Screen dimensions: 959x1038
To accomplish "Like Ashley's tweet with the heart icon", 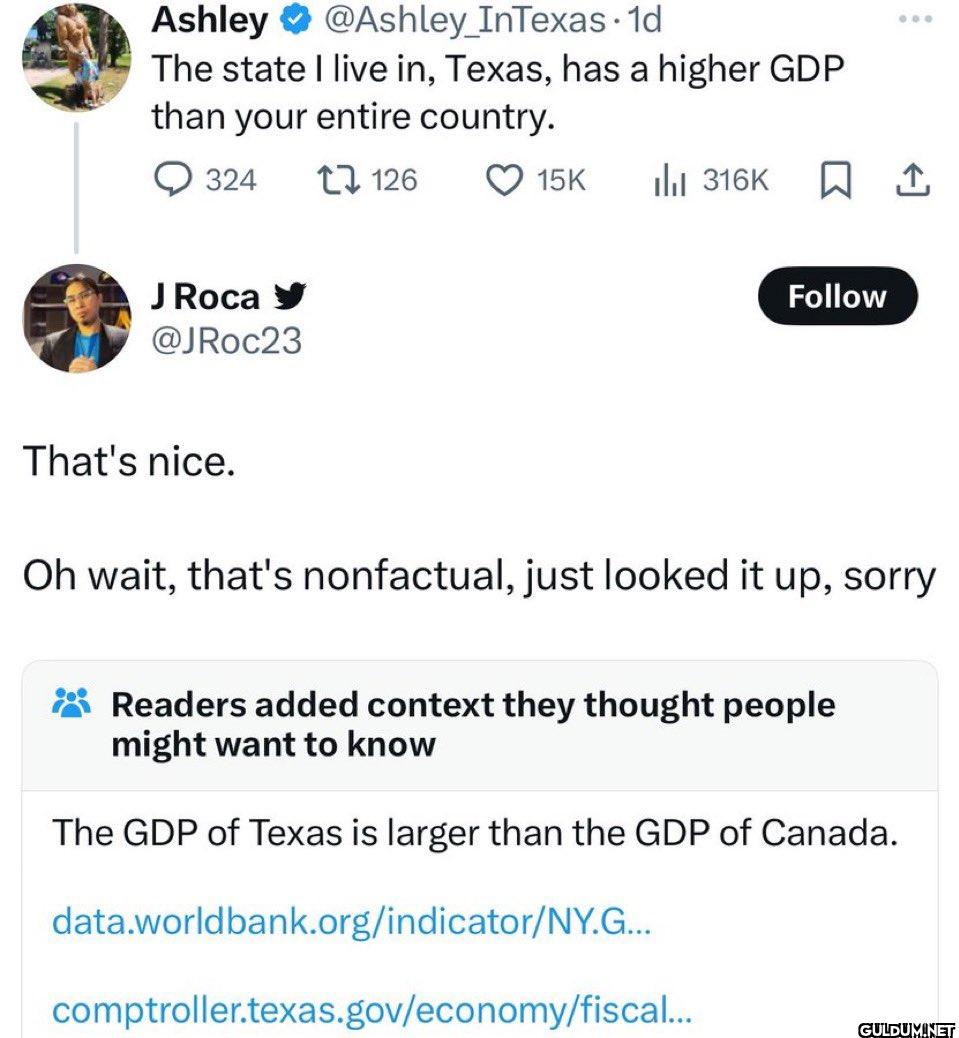I will pos(504,180).
